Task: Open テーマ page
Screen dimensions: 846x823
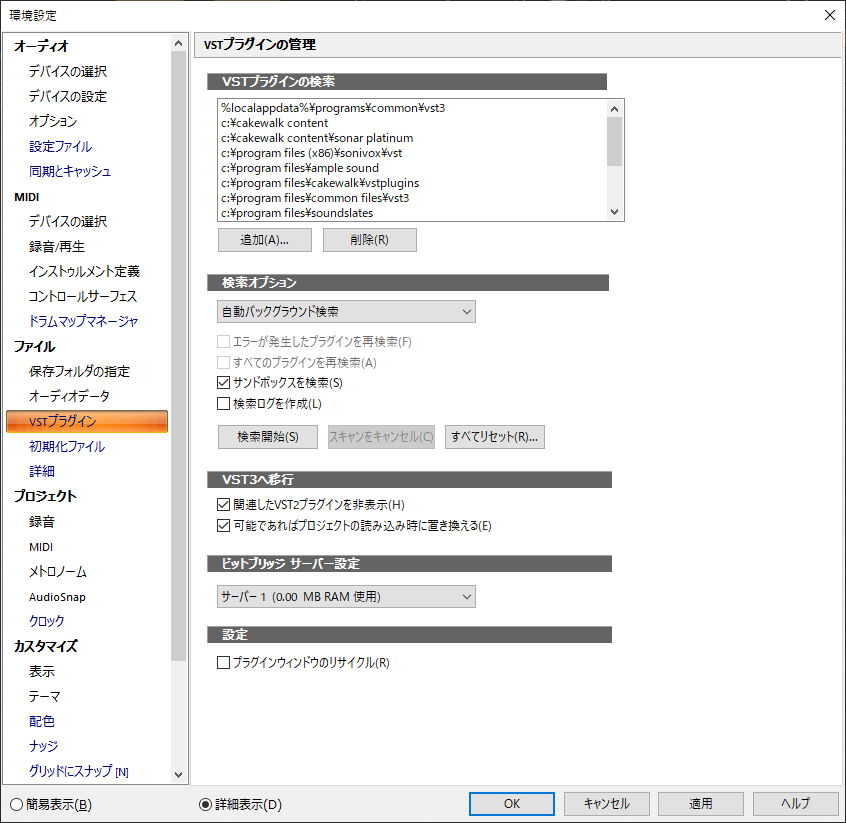Action: [44, 697]
